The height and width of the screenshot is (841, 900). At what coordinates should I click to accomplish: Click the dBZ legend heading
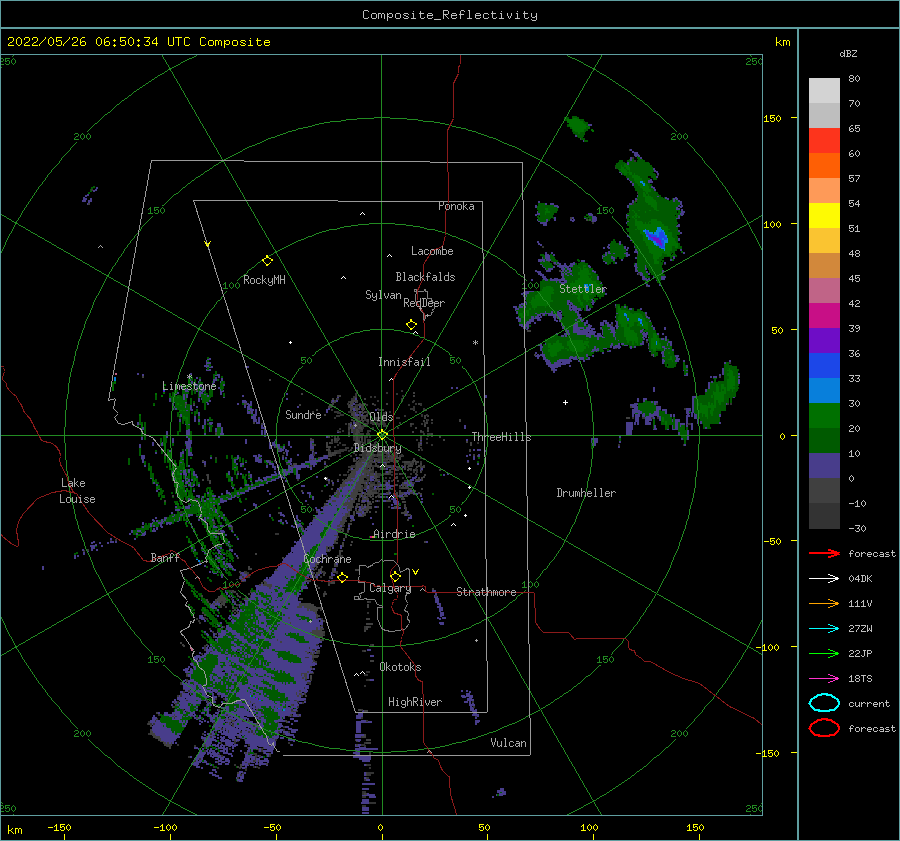(848, 53)
